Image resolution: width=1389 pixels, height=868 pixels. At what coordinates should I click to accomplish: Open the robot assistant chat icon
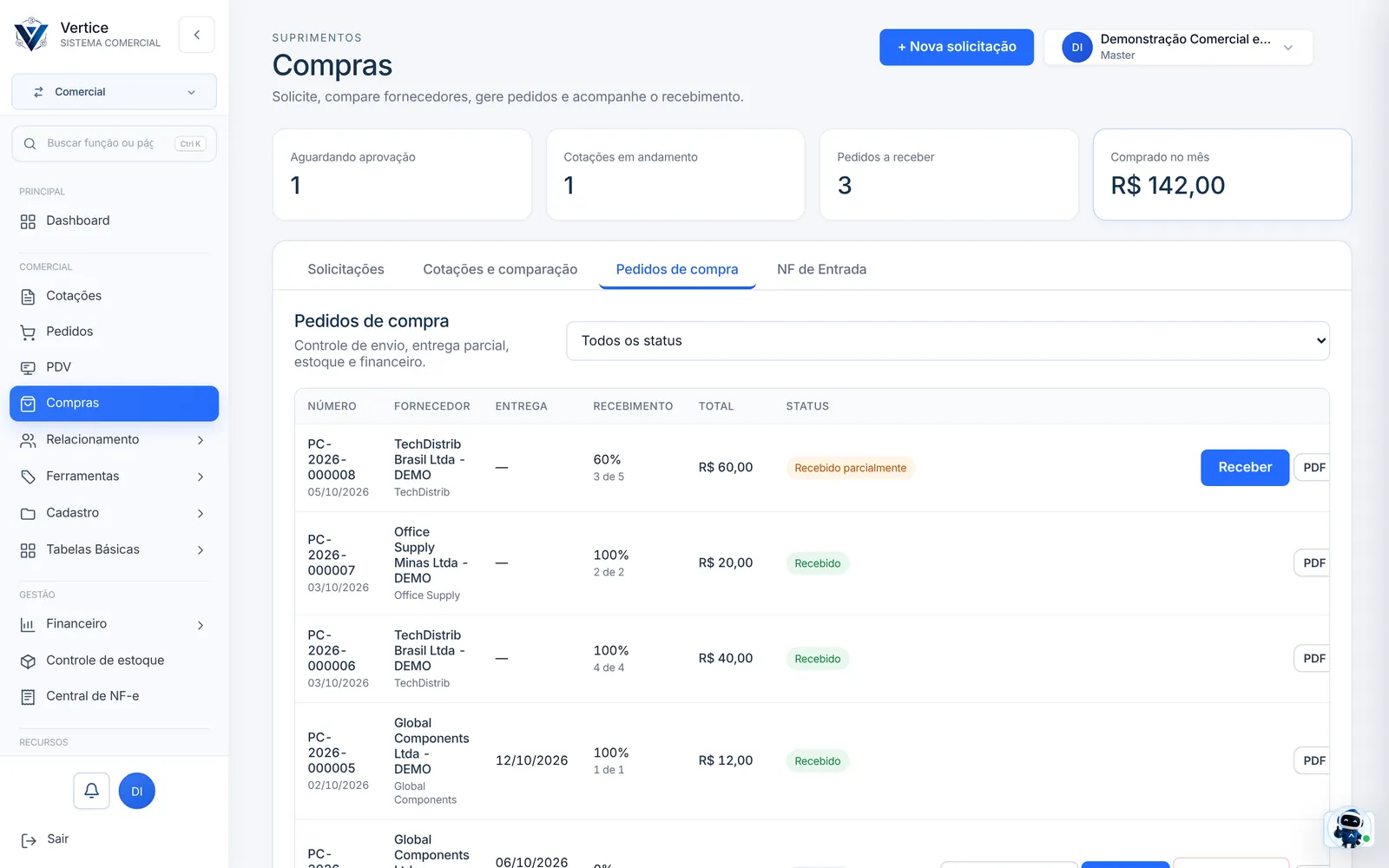pos(1348,827)
